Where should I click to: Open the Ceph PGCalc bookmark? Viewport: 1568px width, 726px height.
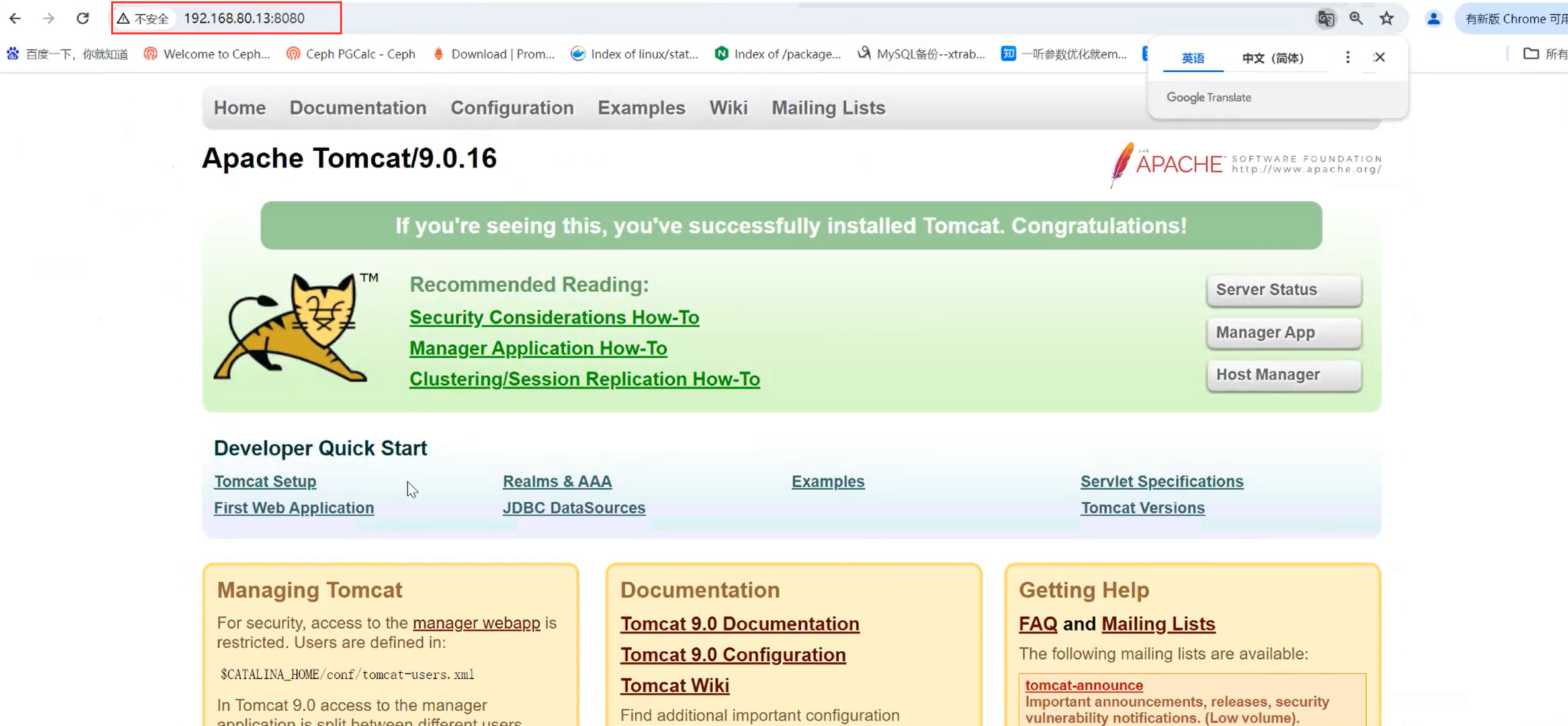click(x=351, y=54)
